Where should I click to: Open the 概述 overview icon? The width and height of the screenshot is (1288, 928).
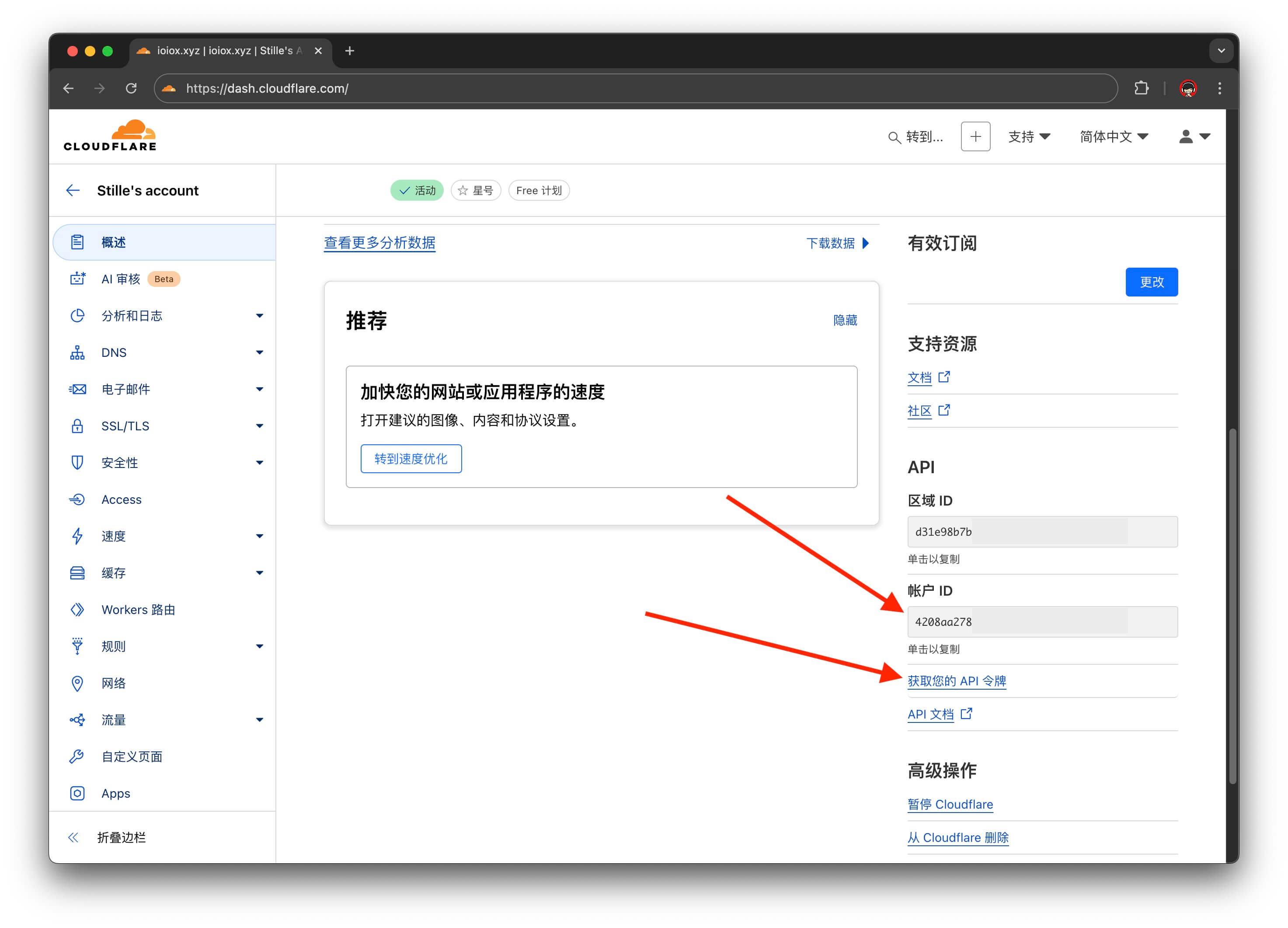click(77, 243)
